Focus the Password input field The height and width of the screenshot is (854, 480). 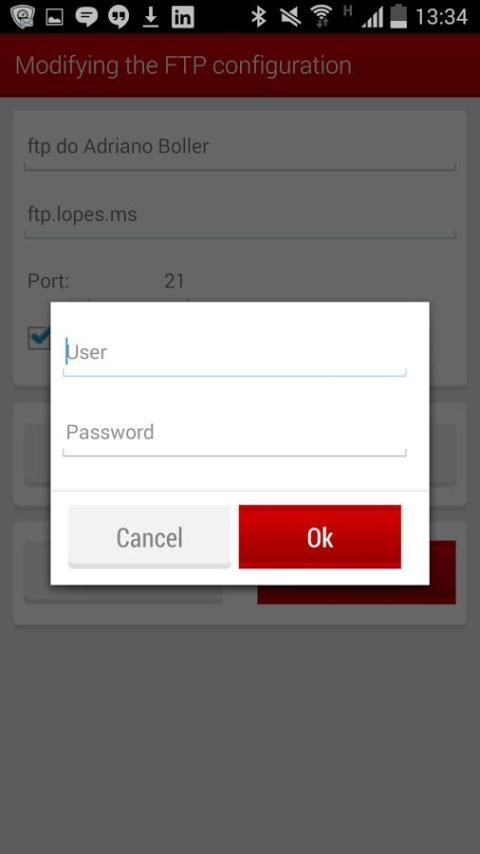[234, 433]
